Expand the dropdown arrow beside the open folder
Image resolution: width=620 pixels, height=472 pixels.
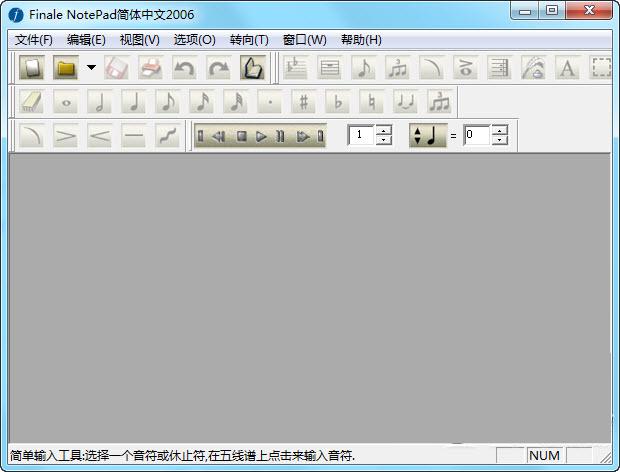91,68
